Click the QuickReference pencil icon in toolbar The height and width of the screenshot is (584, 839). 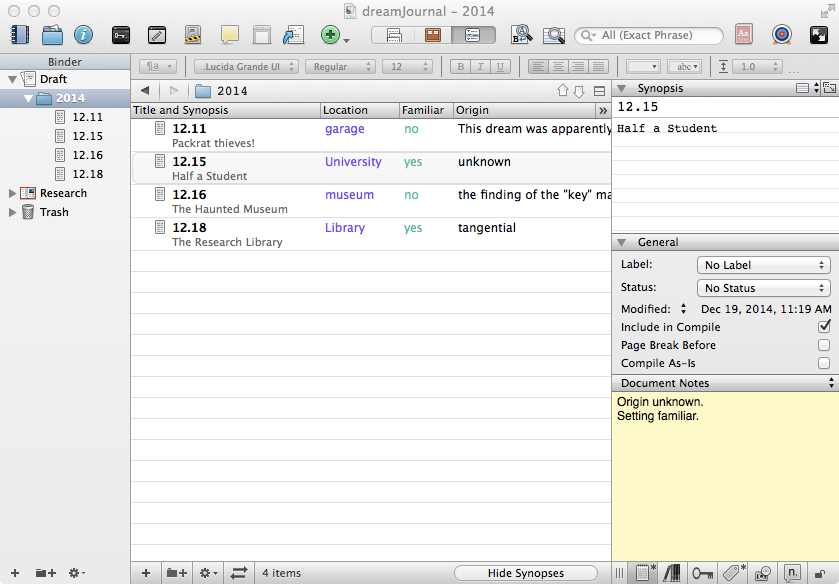point(157,35)
